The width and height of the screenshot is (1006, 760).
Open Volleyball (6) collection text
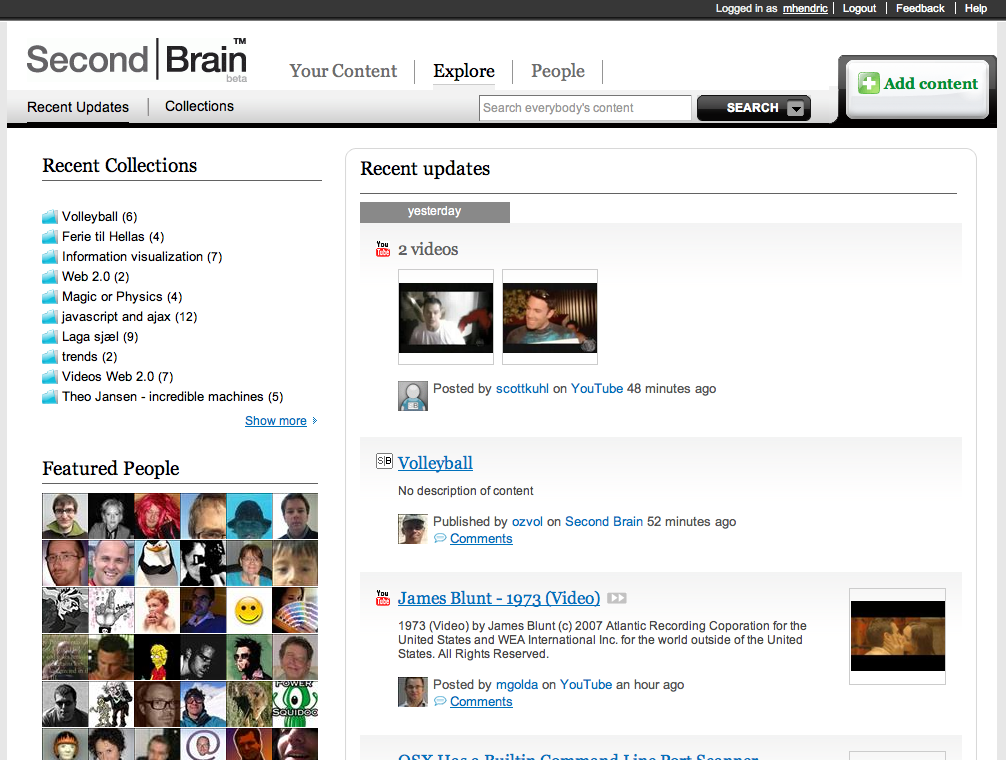coord(99,217)
